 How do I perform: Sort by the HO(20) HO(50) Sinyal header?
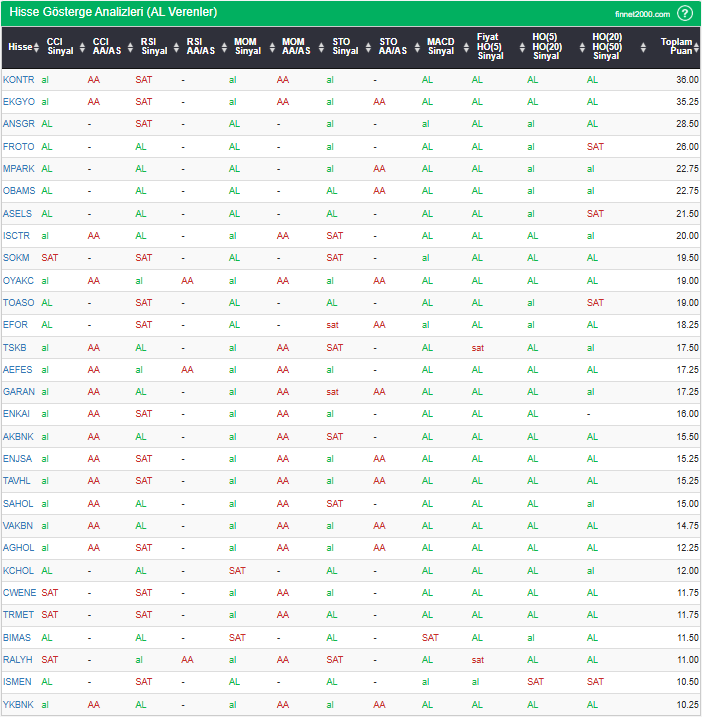pos(606,46)
